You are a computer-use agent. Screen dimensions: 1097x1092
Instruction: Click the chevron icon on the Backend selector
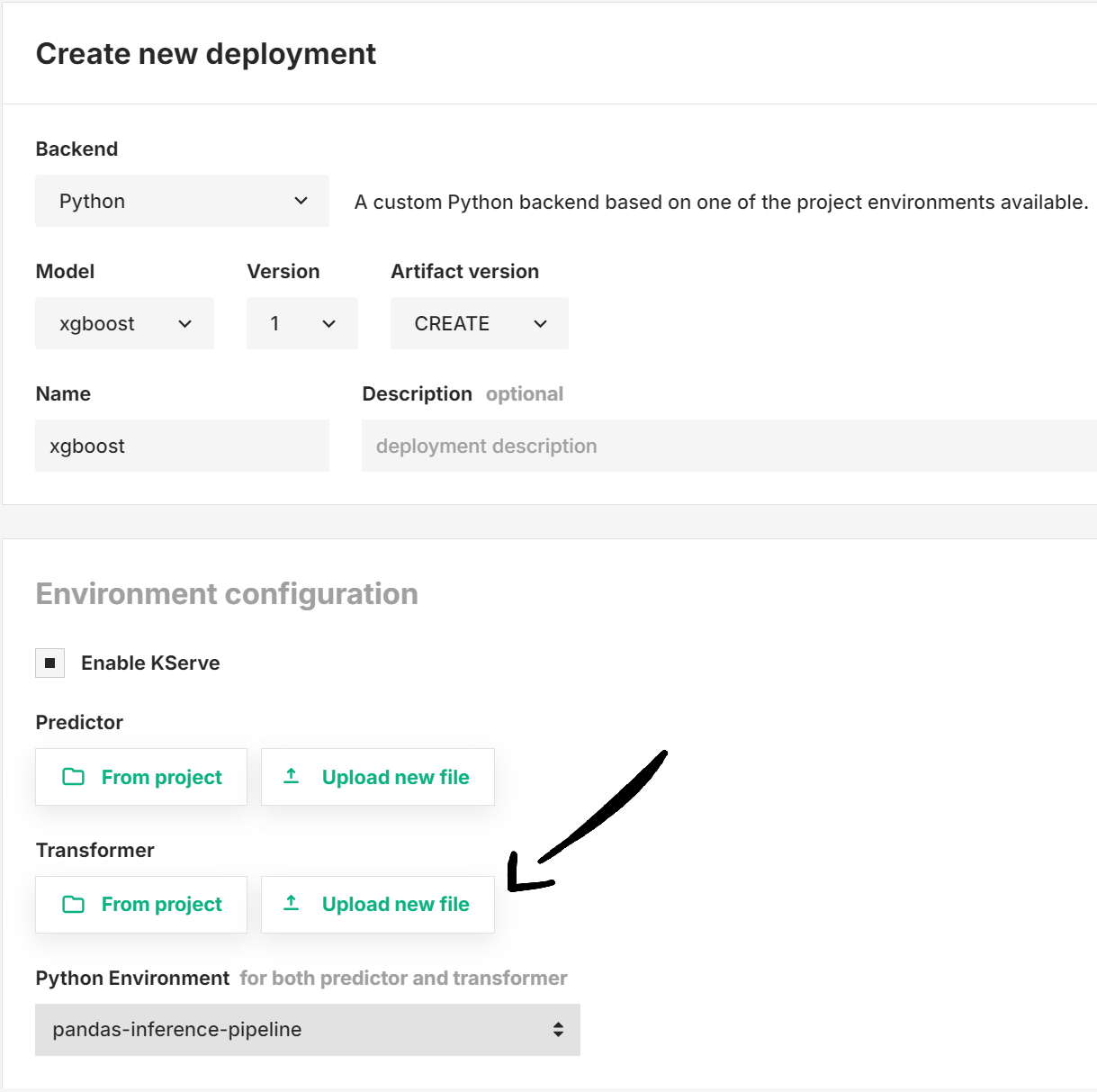point(301,201)
